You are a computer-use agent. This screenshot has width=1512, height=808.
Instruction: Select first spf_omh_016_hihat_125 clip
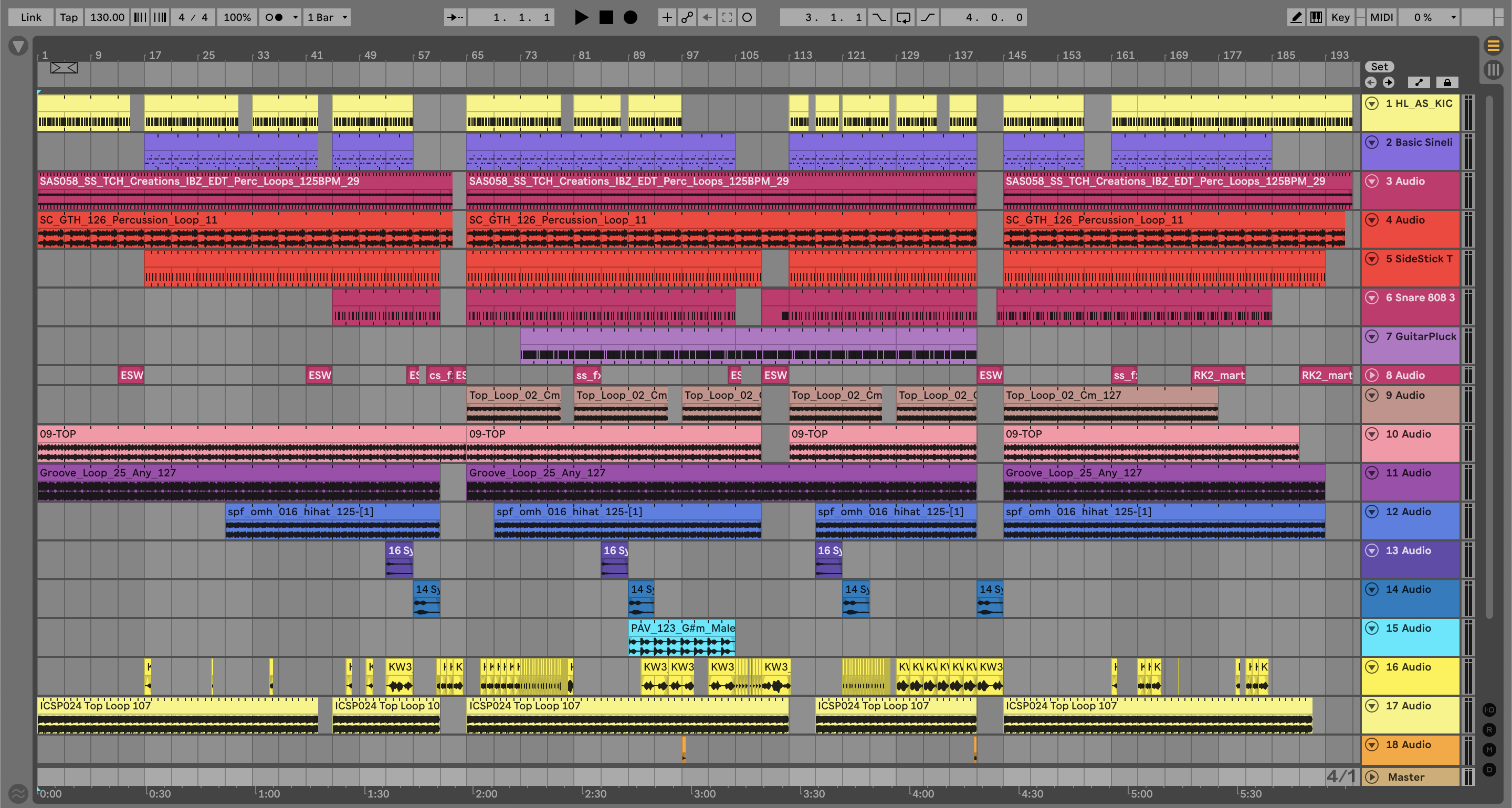(x=332, y=521)
